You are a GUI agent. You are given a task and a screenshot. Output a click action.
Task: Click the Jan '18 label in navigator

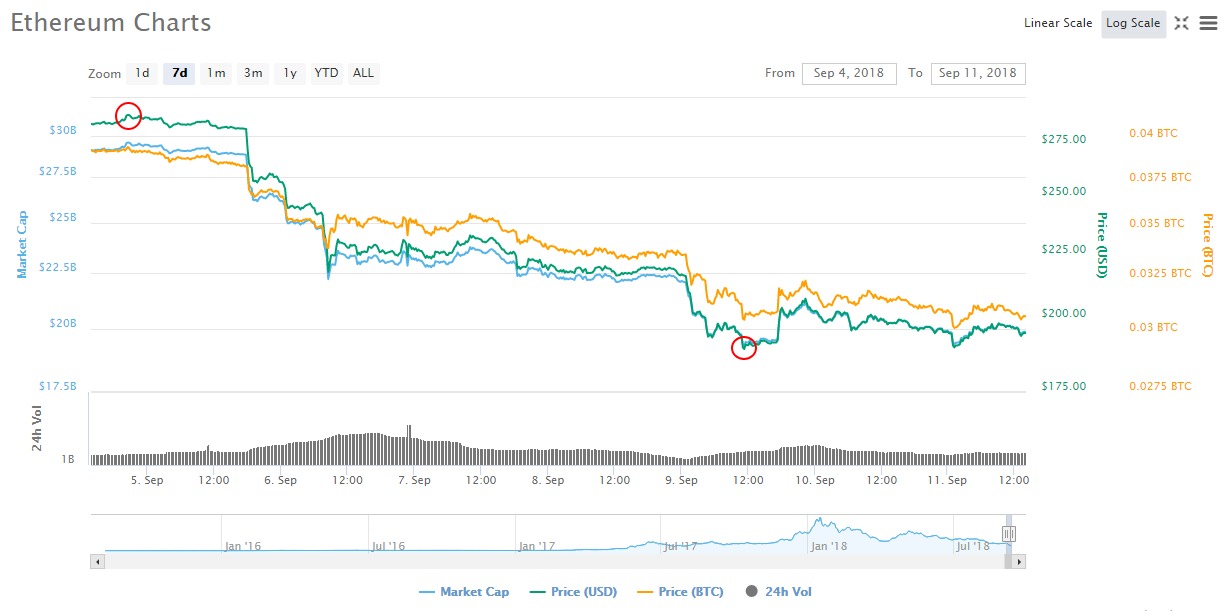[x=829, y=546]
